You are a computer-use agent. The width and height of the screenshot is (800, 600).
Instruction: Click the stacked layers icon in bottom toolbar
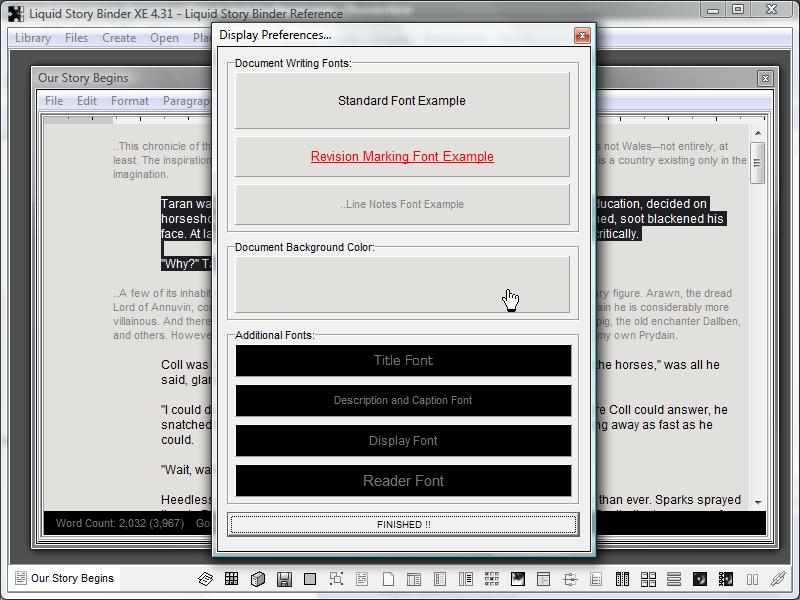pos(205,579)
